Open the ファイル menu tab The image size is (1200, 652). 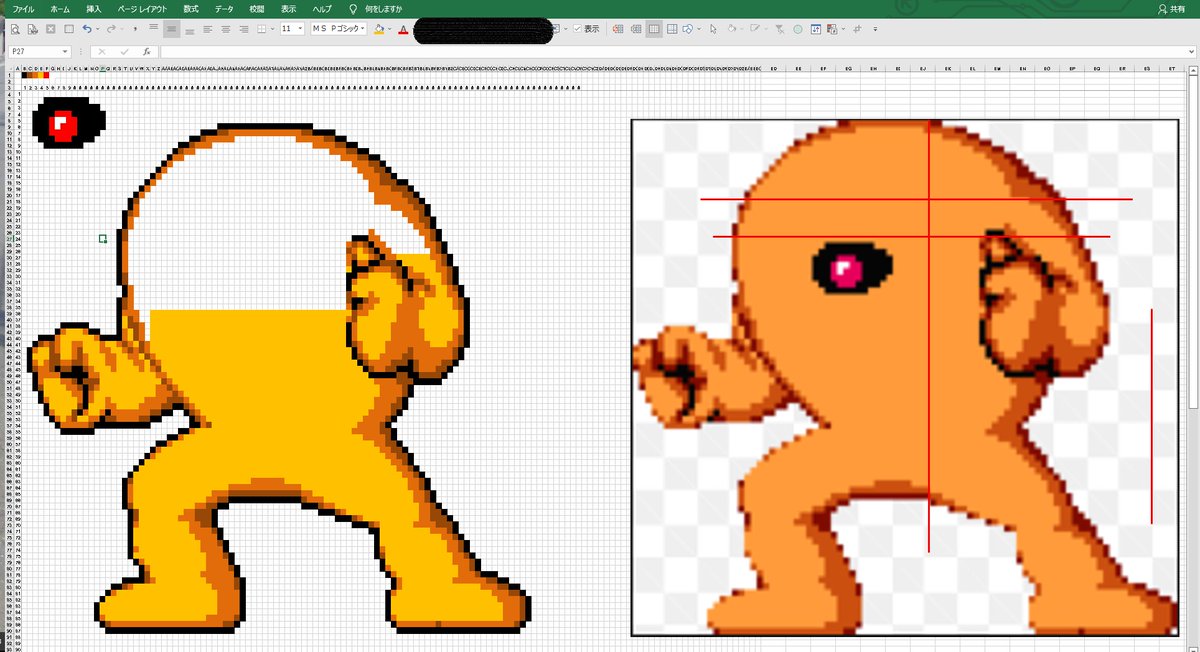(x=22, y=8)
